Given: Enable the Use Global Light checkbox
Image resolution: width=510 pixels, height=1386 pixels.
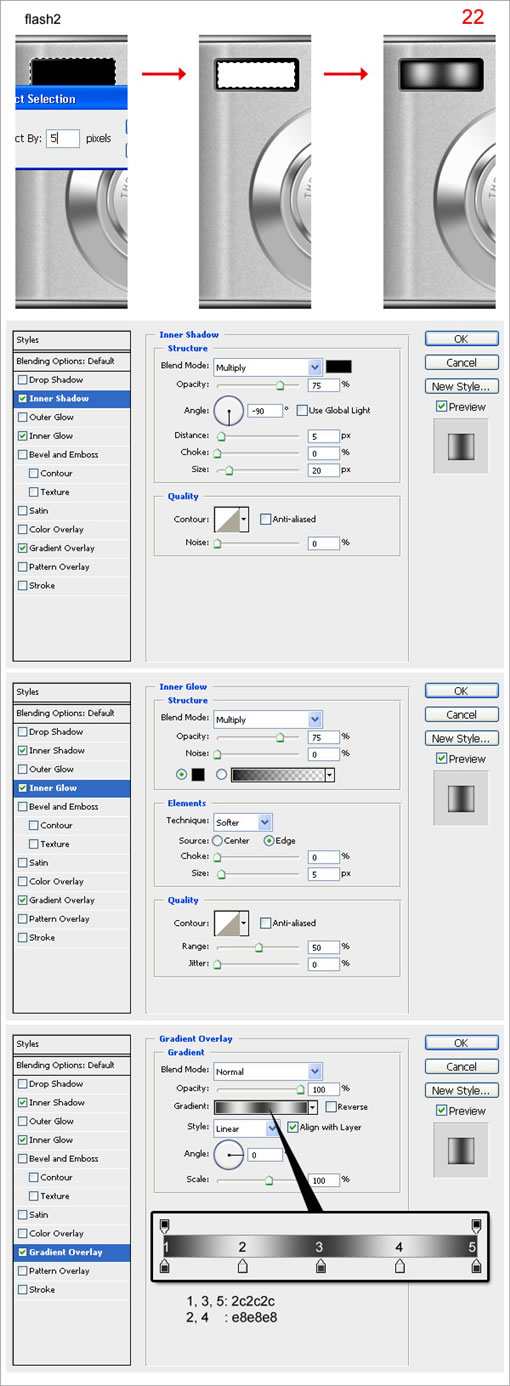Looking at the screenshot, I should (x=302, y=410).
